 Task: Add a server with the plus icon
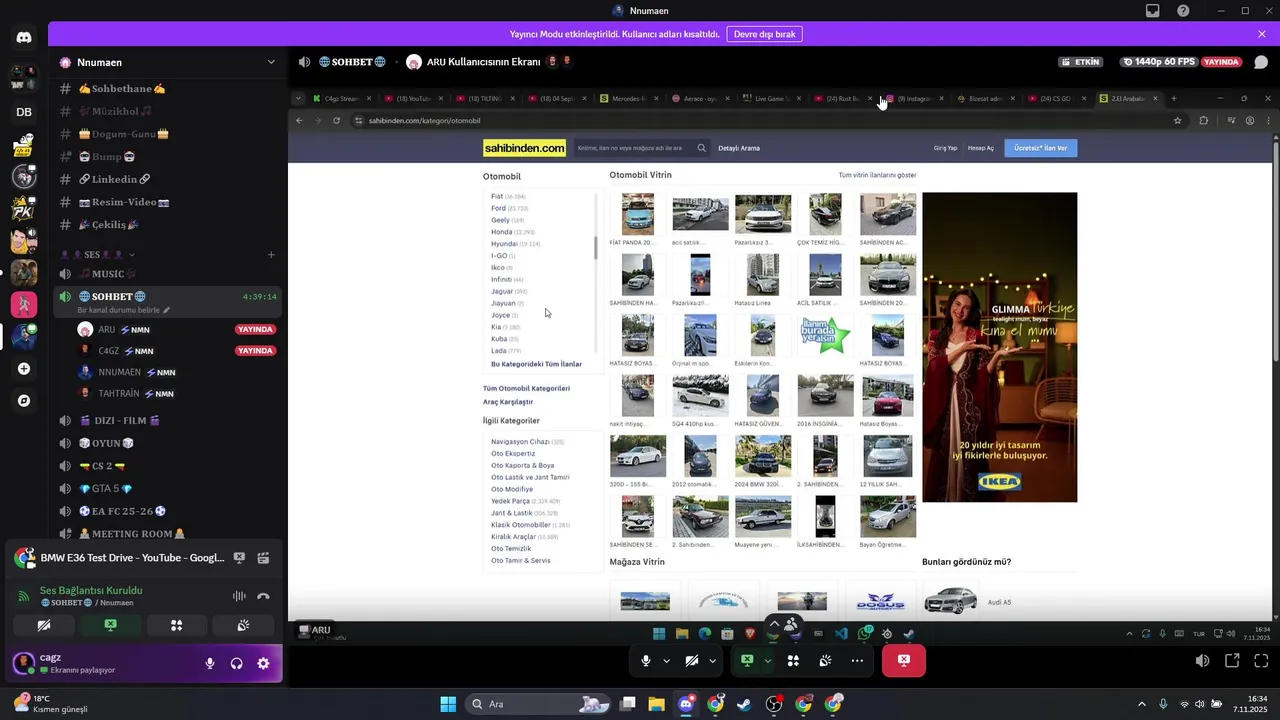24,369
